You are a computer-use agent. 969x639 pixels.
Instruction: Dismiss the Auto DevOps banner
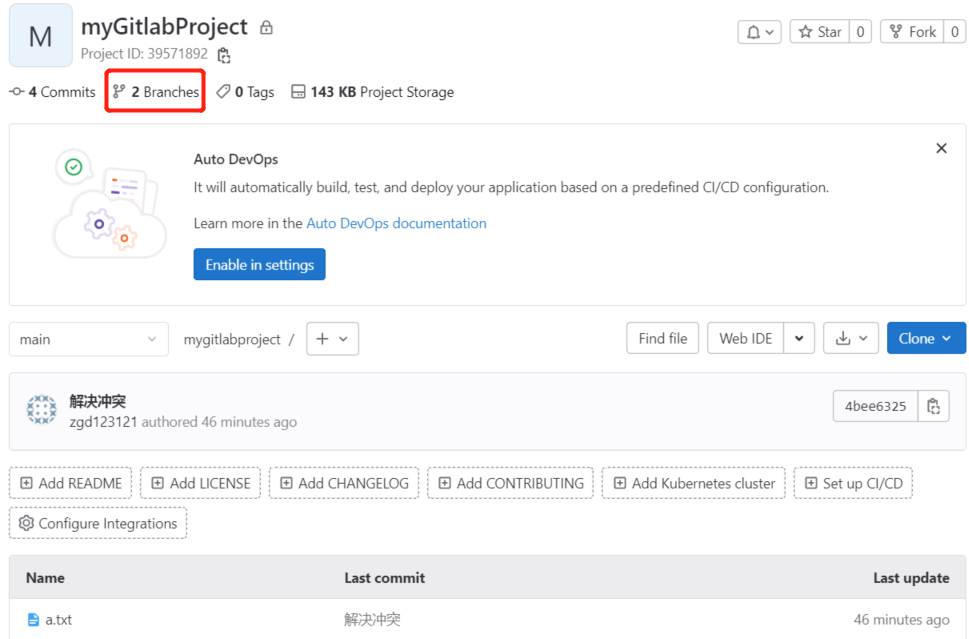(x=941, y=148)
